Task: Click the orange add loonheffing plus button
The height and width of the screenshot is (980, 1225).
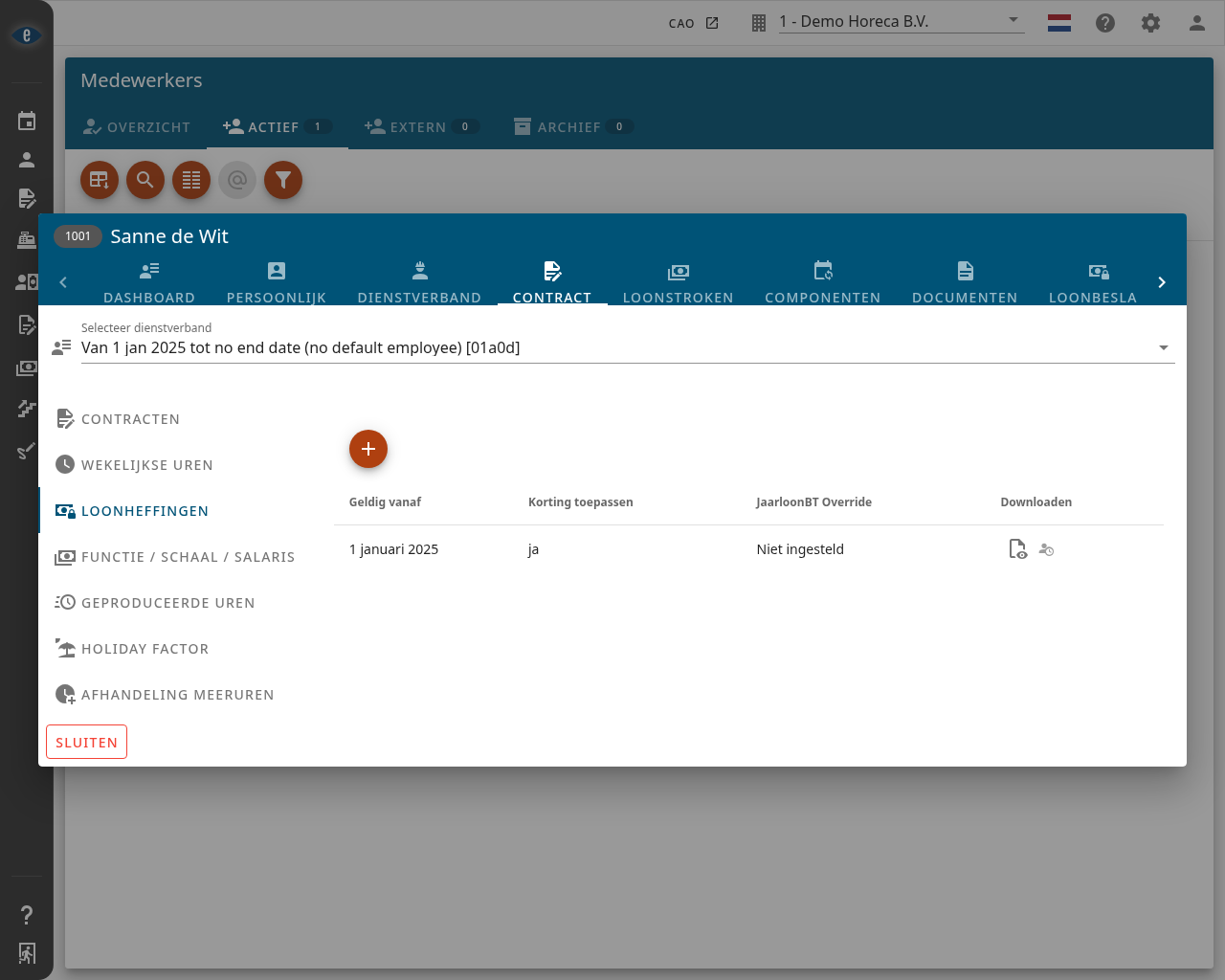Action: tap(368, 449)
